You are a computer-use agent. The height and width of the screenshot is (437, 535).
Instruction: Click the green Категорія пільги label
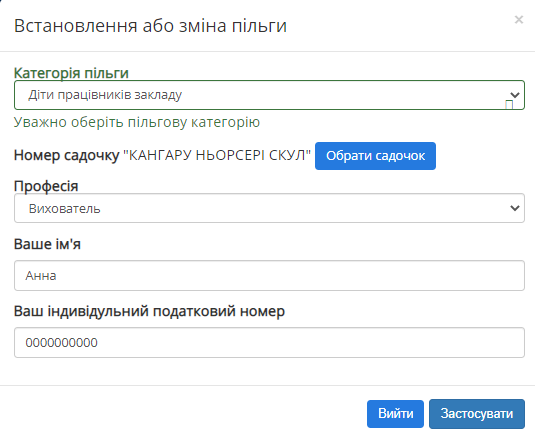coord(71,73)
